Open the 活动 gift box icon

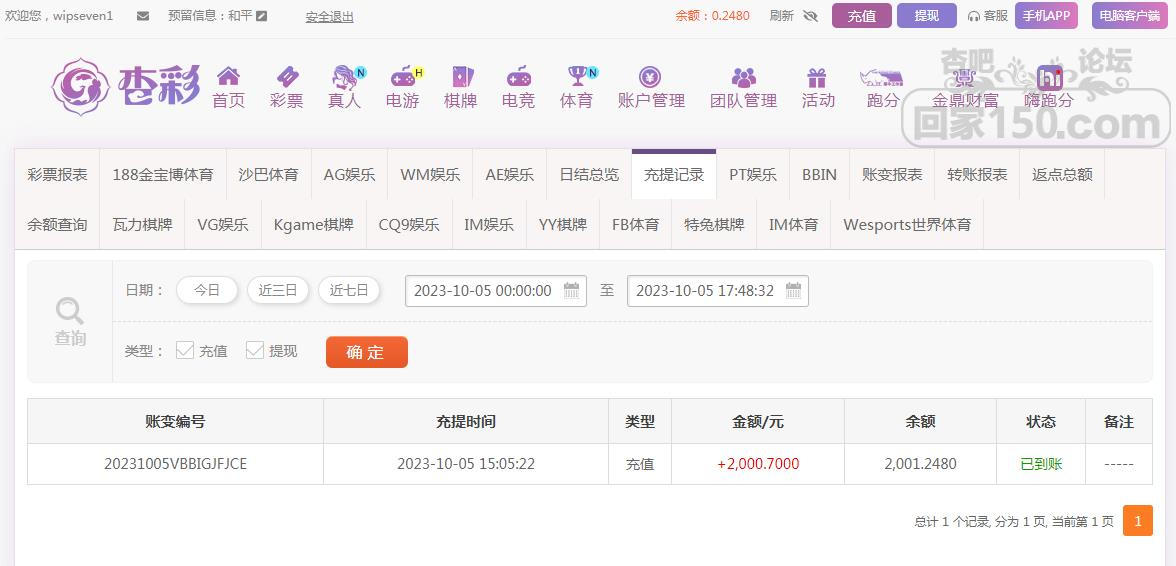(x=817, y=76)
